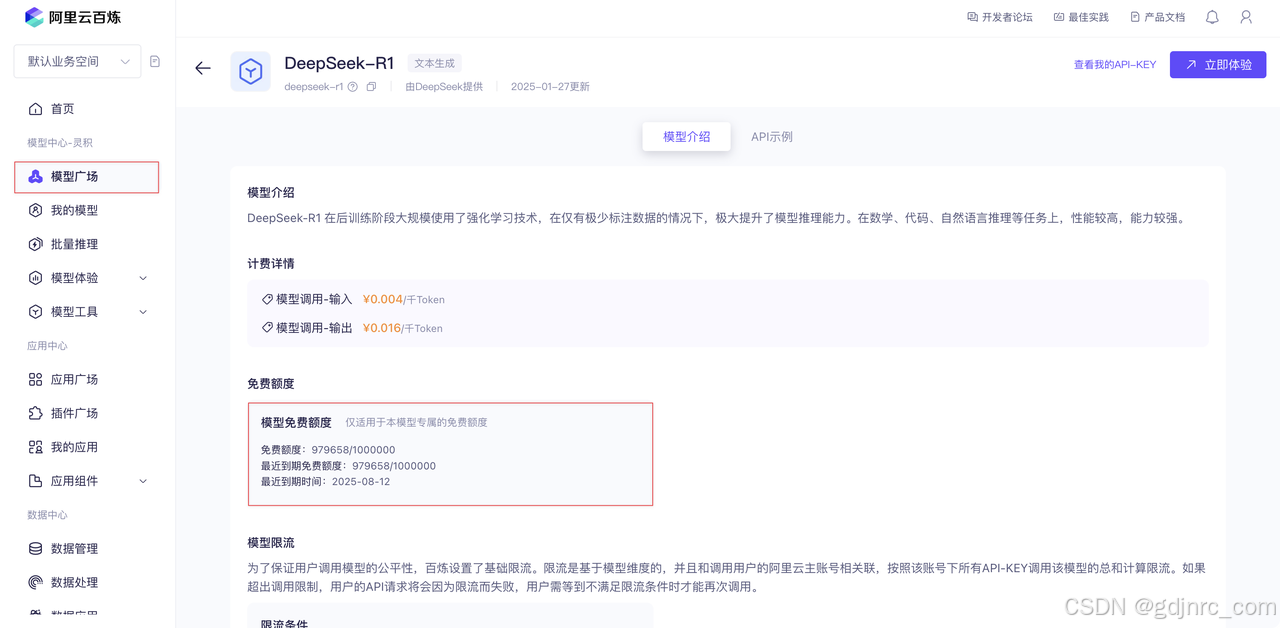The height and width of the screenshot is (628, 1280).
Task: Click the 模型调用-输出 price ¥0.016
Action: (x=383, y=328)
